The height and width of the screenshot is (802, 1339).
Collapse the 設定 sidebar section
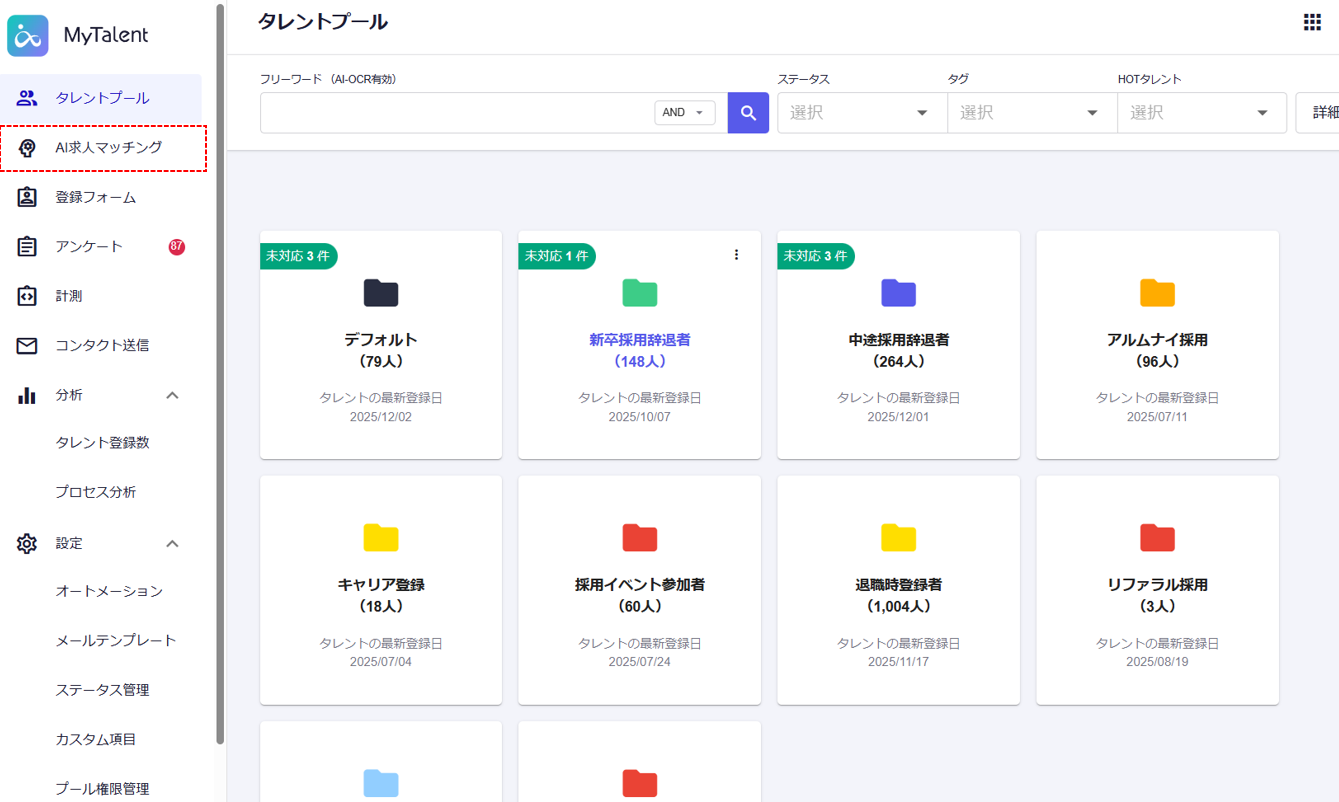tap(172, 543)
